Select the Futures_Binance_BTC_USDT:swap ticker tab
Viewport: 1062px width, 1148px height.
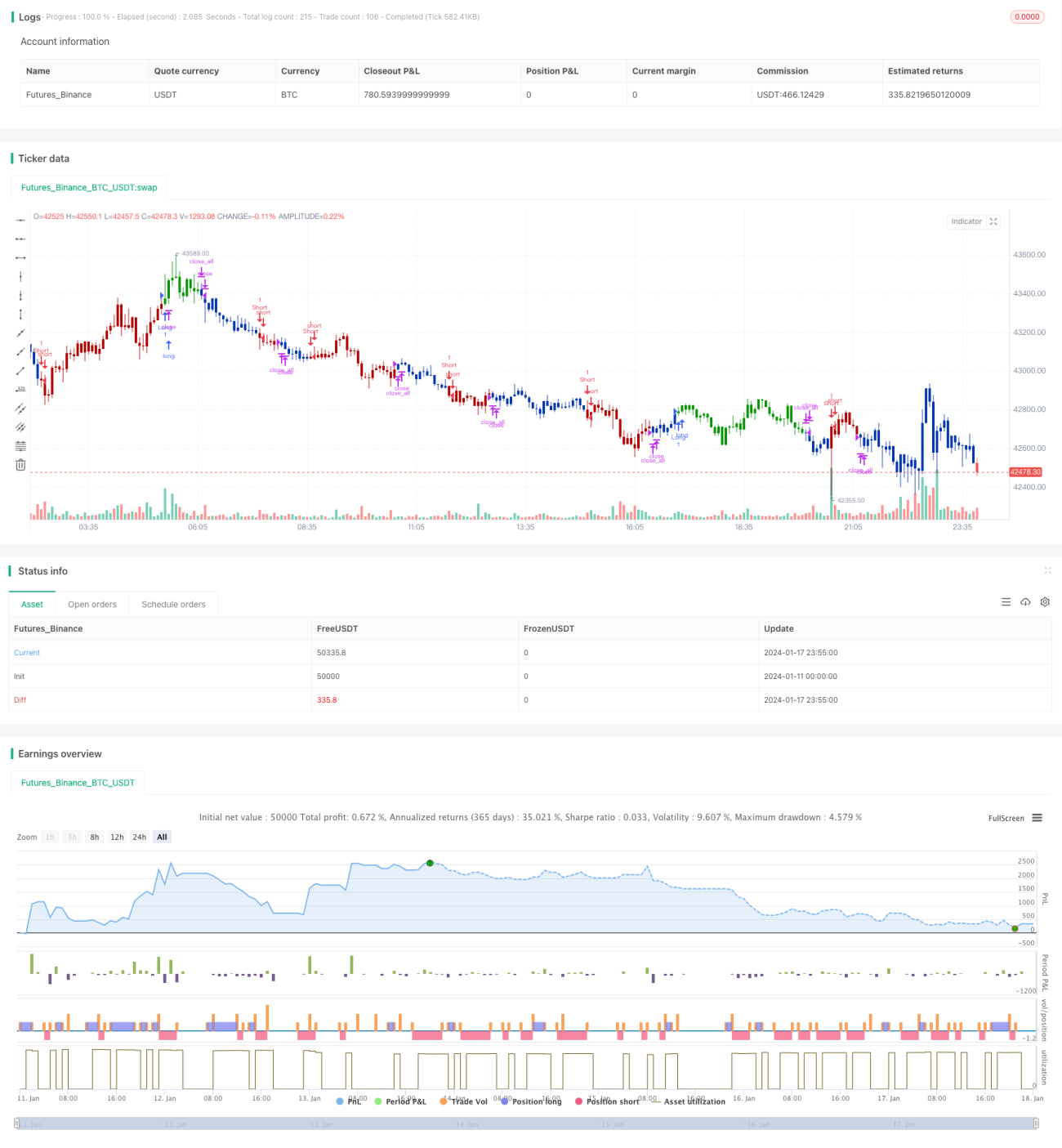click(89, 188)
